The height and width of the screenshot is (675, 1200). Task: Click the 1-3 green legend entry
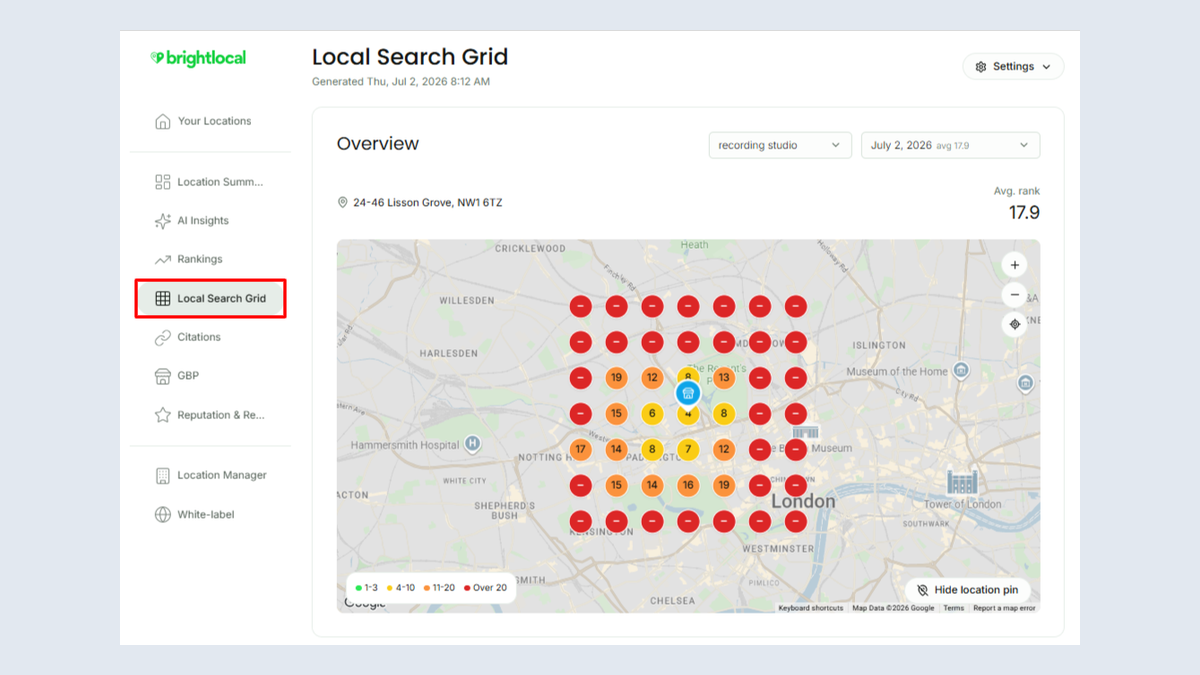click(x=367, y=588)
